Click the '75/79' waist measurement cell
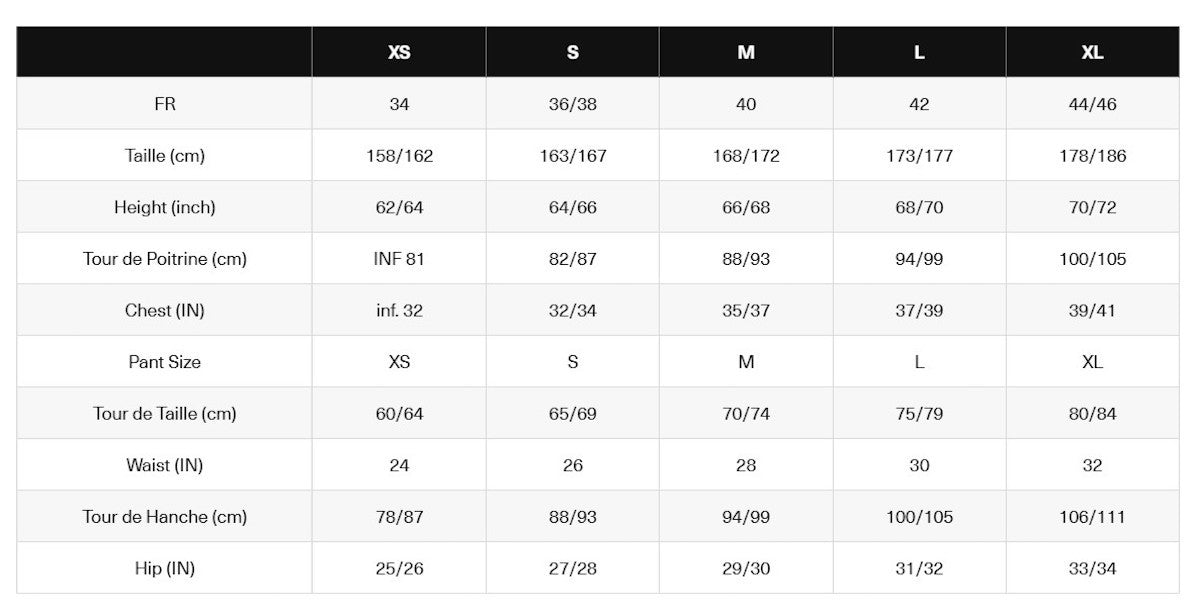Screen dimensions: 1200x612 919,413
